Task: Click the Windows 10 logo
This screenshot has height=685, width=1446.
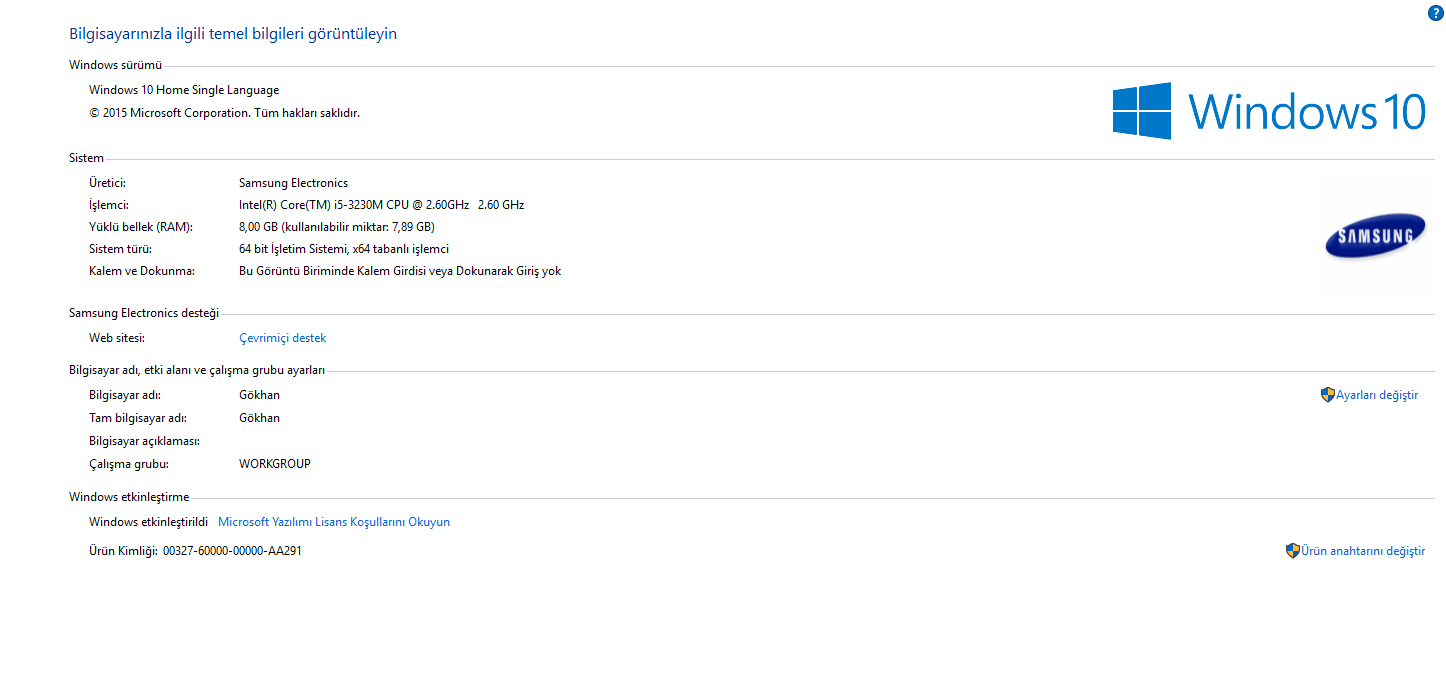Action: click(x=1268, y=110)
